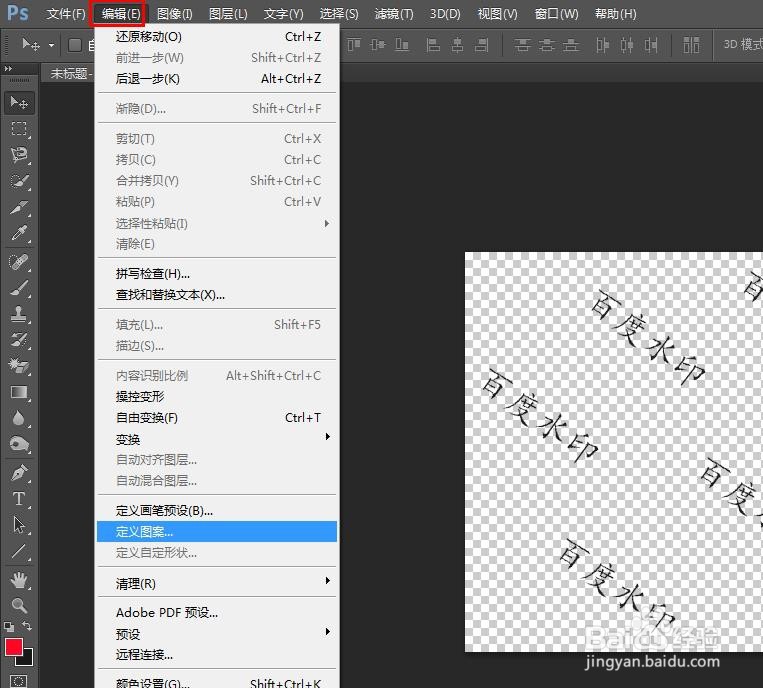Open the 窗口(W) menu
The image size is (763, 688).
pyautogui.click(x=556, y=14)
